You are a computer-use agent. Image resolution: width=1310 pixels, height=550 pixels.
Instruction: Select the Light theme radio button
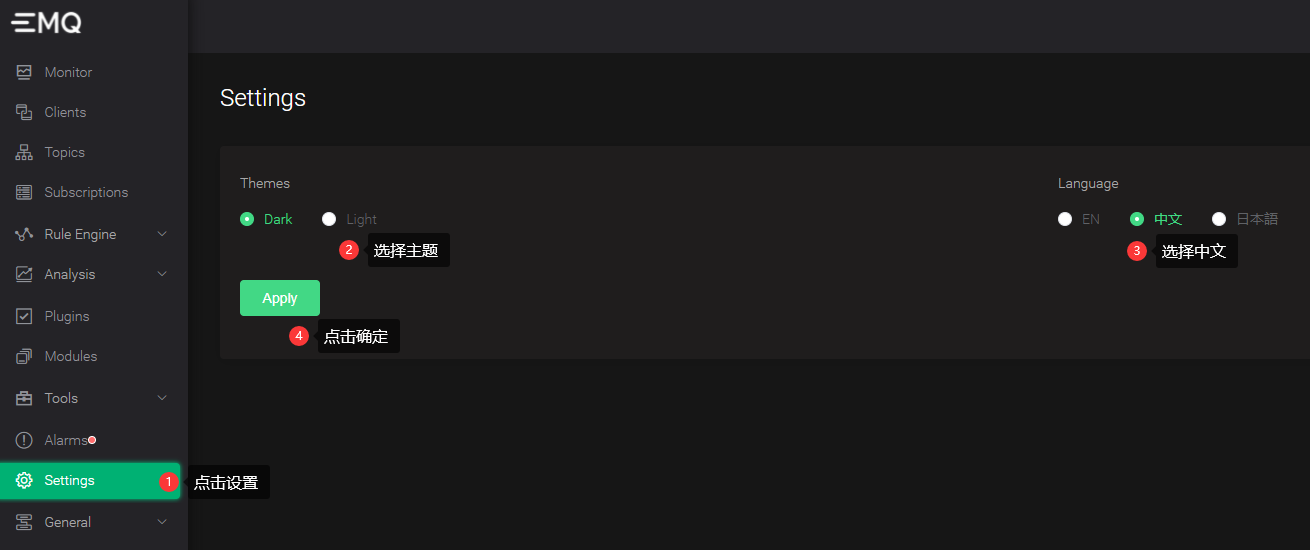point(329,219)
